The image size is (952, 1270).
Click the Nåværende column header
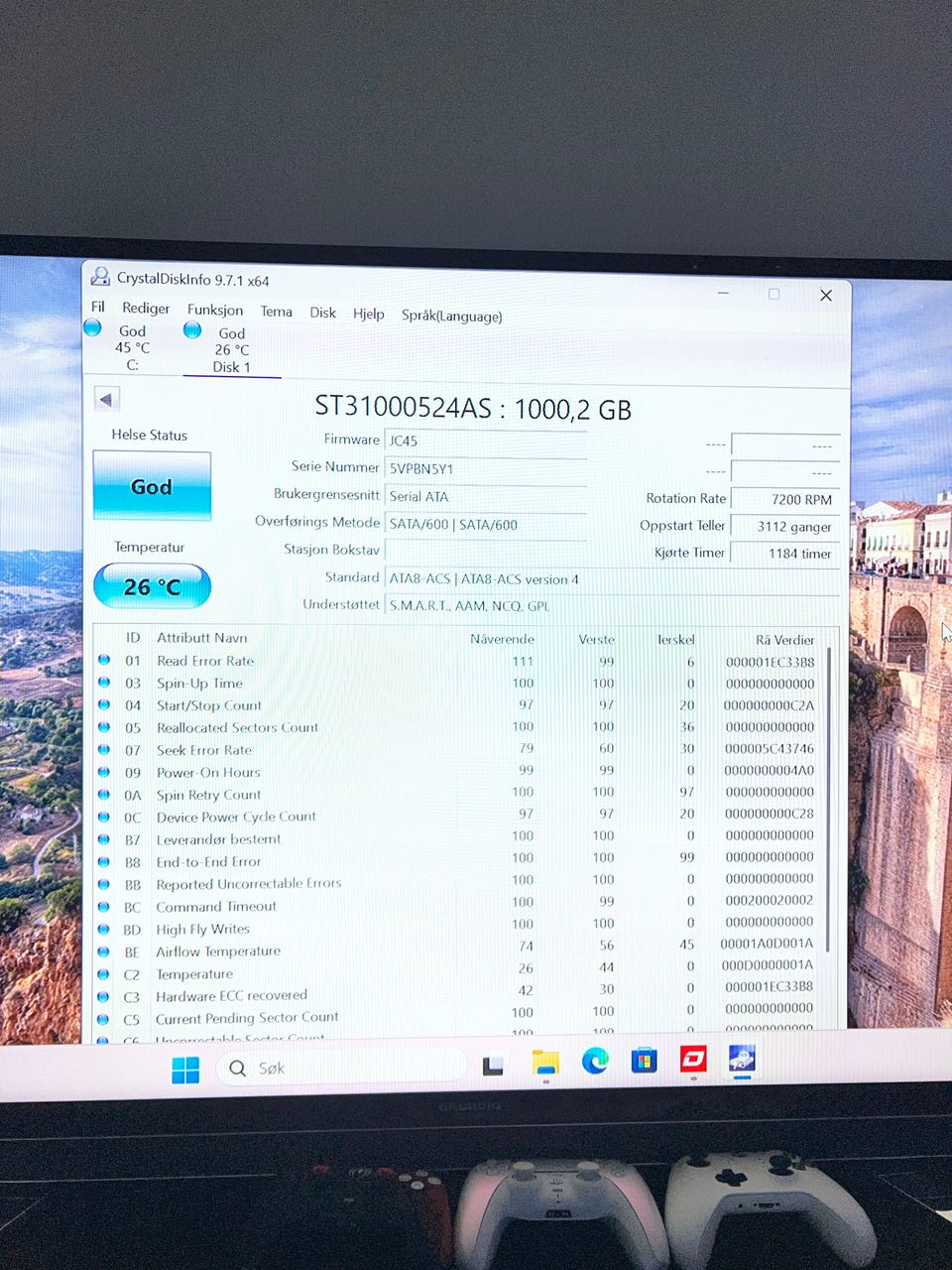(502, 639)
